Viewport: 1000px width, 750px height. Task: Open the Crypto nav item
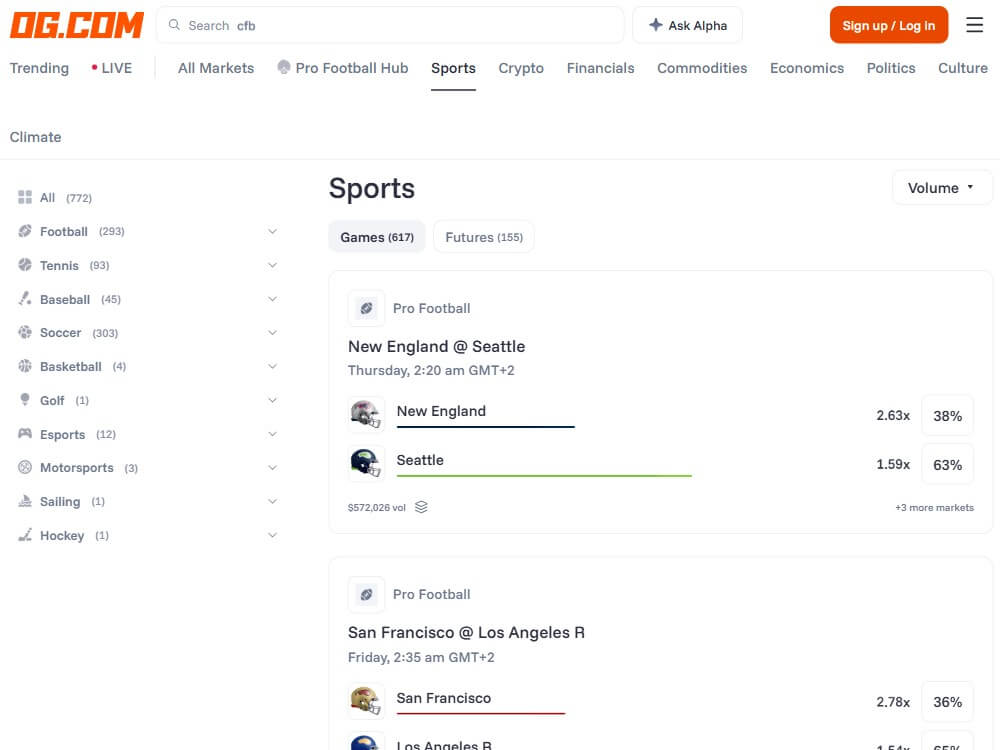pyautogui.click(x=521, y=68)
